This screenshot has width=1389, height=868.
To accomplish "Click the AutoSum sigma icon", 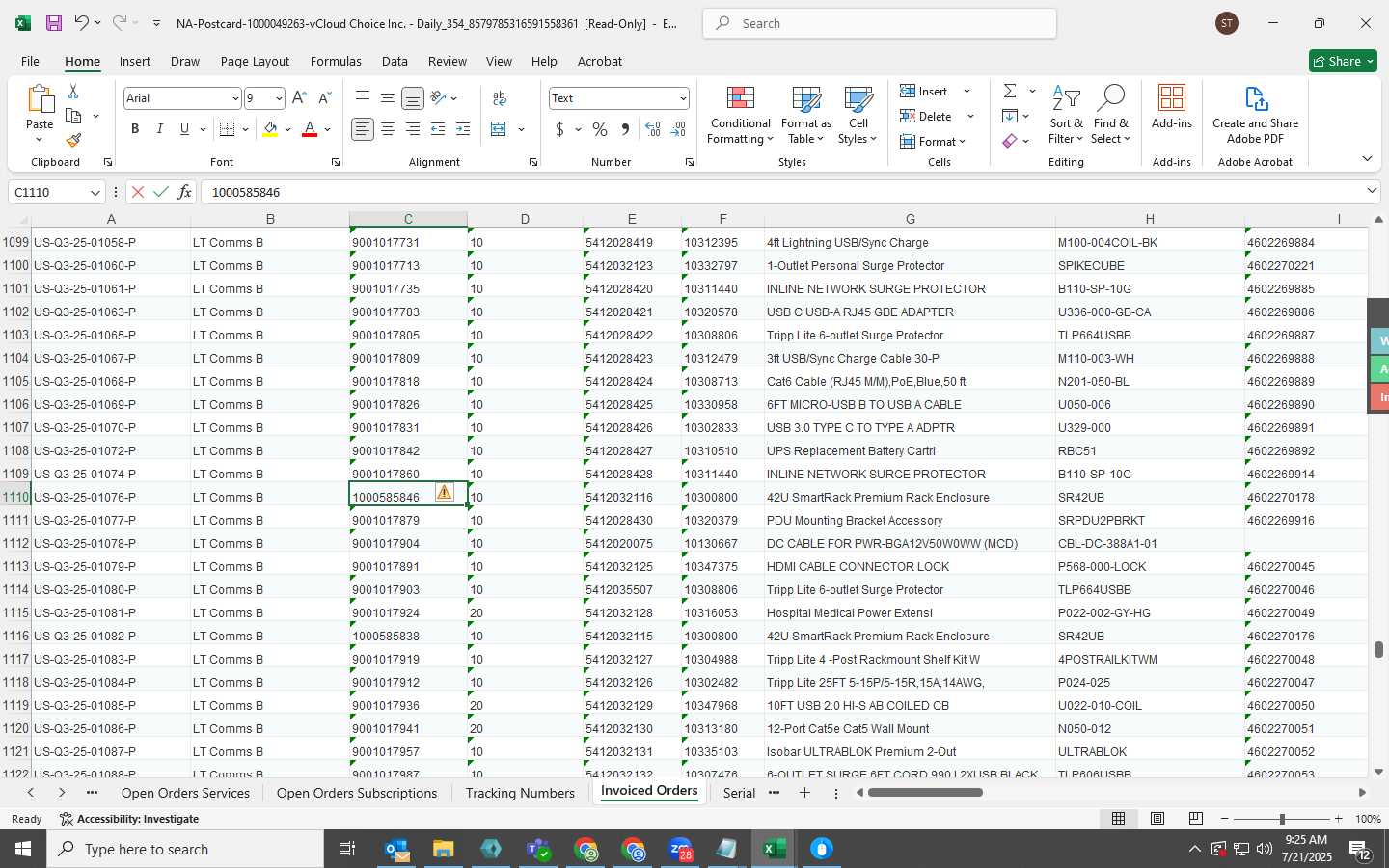I will pos(1010,91).
